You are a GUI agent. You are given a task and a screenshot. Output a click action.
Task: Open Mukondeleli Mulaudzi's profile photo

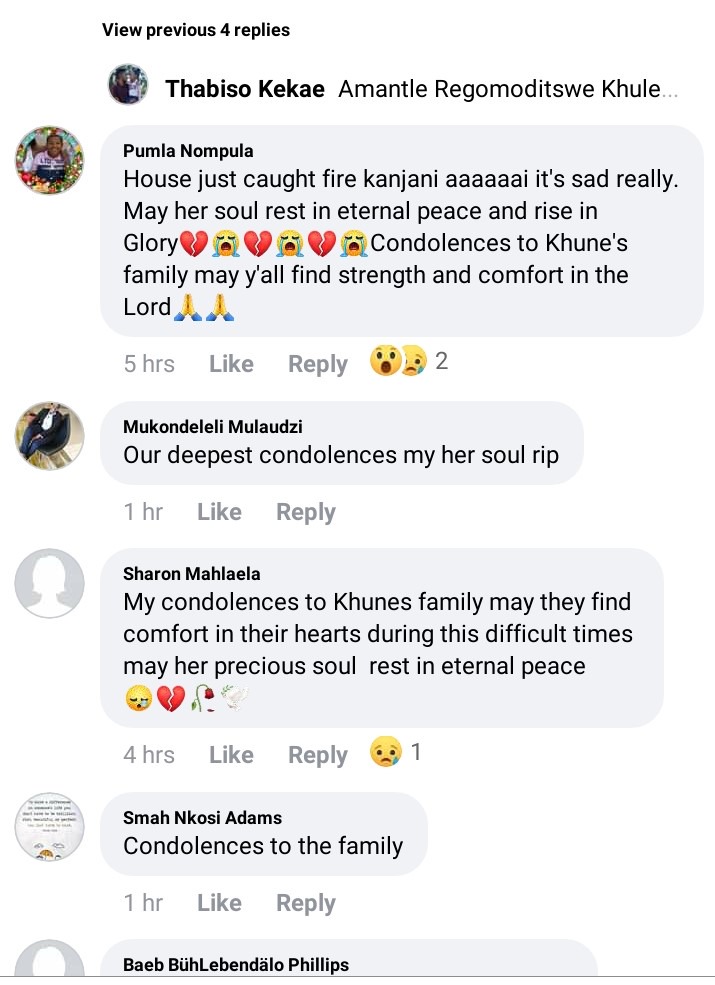[50, 436]
